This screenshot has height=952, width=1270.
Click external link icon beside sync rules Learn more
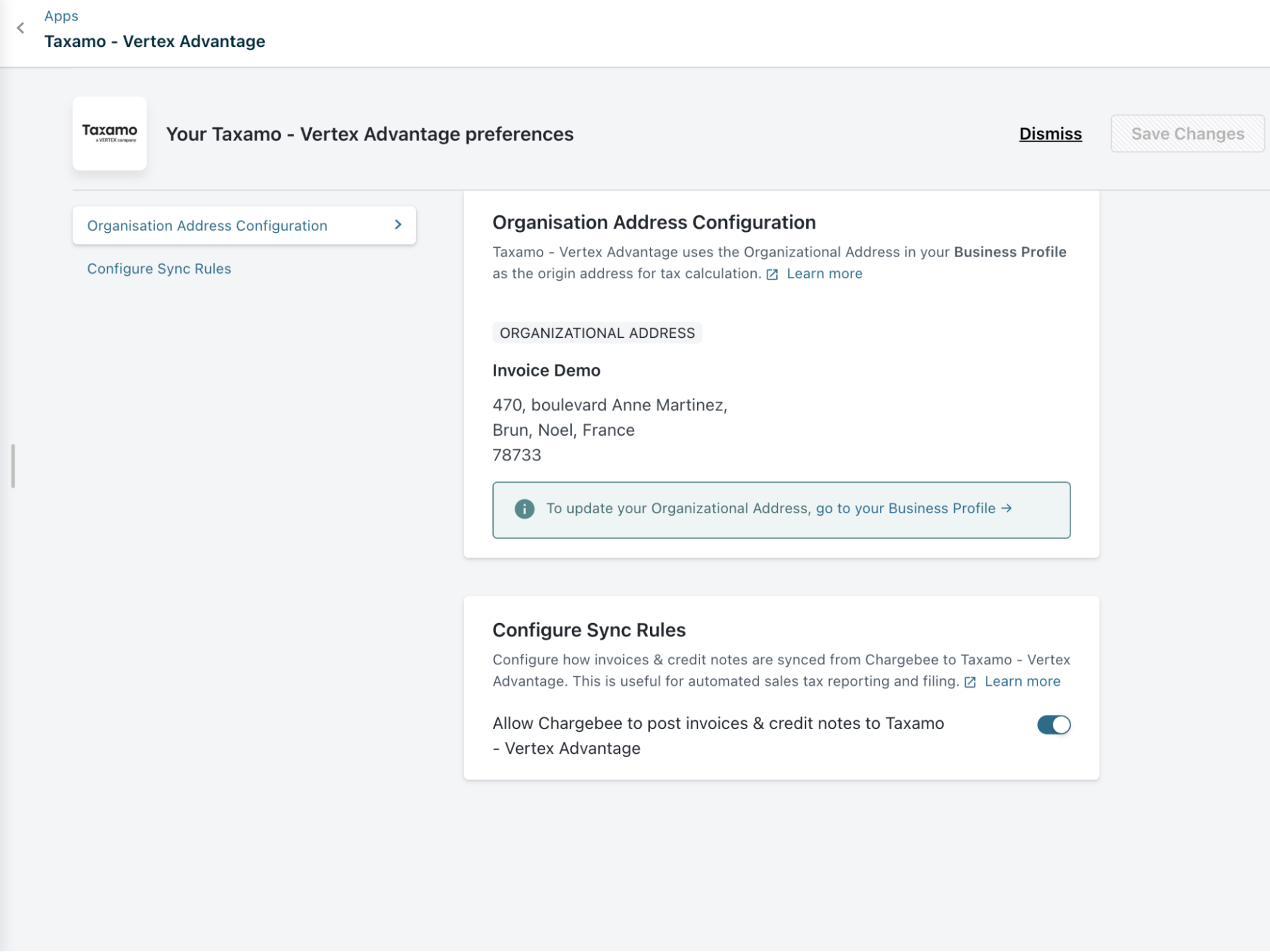[x=969, y=682]
